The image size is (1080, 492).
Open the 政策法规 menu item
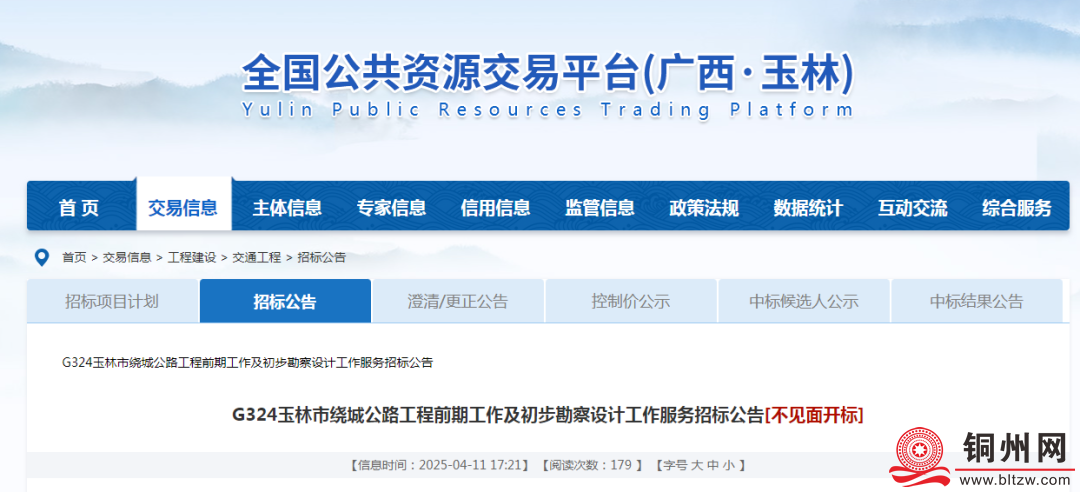[x=704, y=207]
